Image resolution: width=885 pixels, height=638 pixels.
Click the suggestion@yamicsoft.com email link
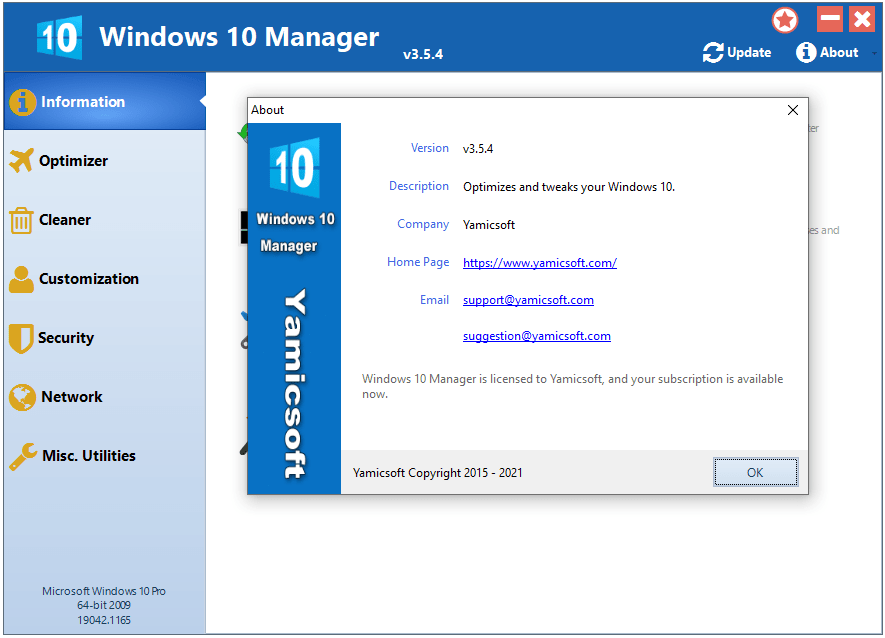(x=537, y=337)
